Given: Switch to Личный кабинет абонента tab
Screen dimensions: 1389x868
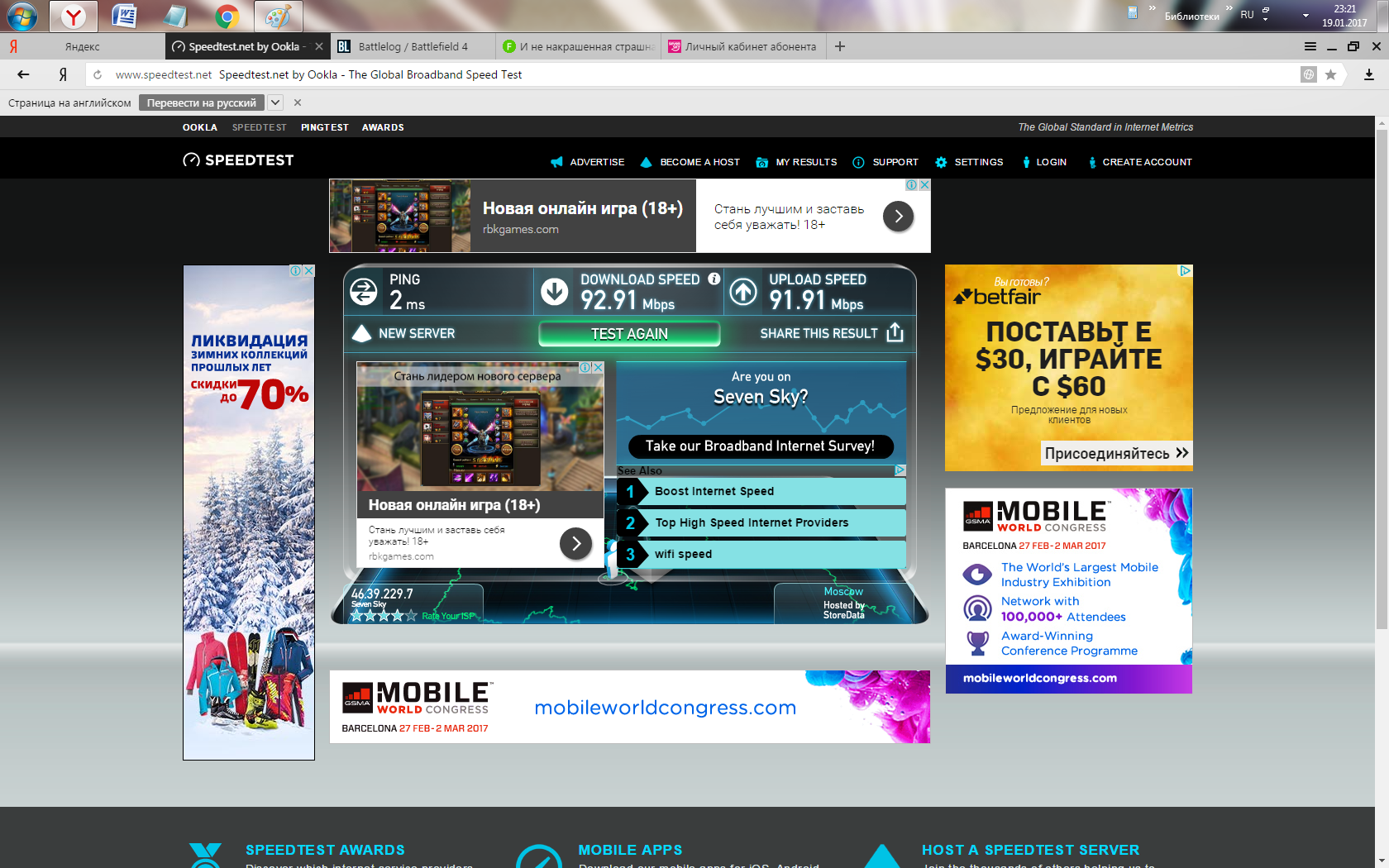Looking at the screenshot, I should click(x=744, y=46).
